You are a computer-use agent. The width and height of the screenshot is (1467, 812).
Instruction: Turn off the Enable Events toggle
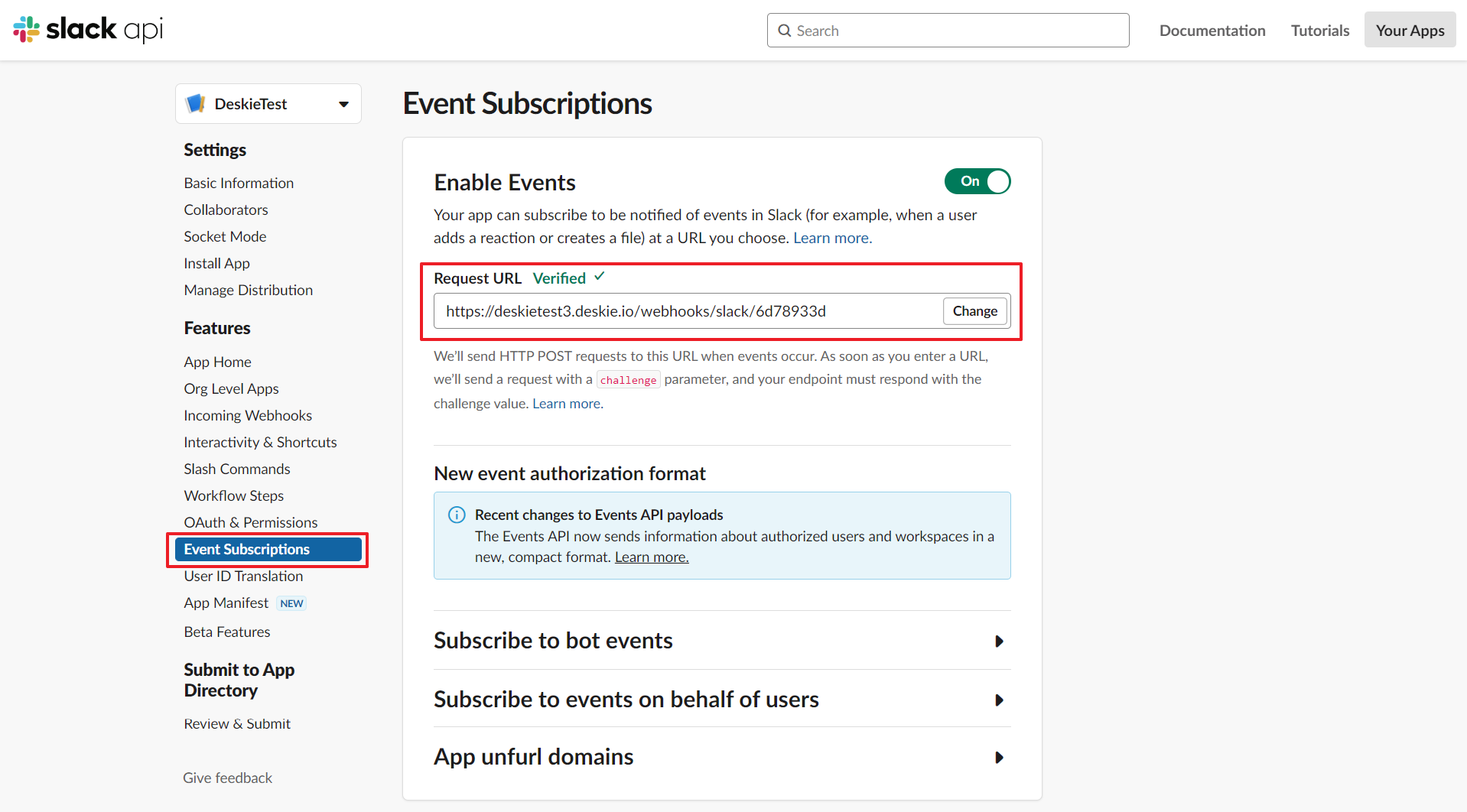(x=977, y=181)
